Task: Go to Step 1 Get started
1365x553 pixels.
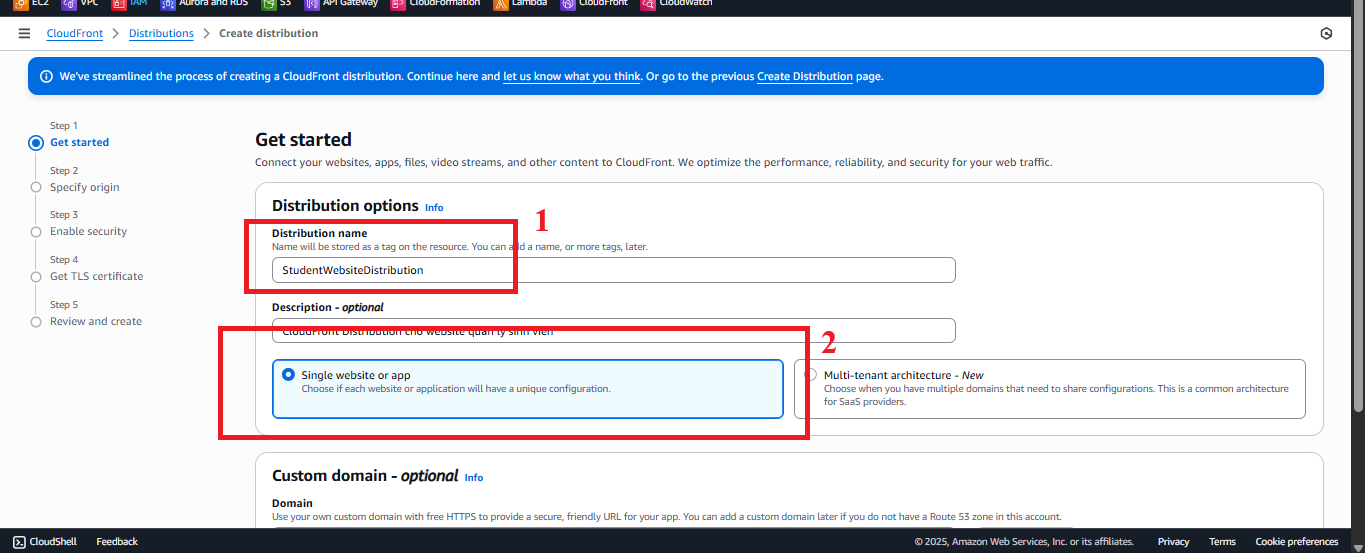Action: click(x=79, y=142)
